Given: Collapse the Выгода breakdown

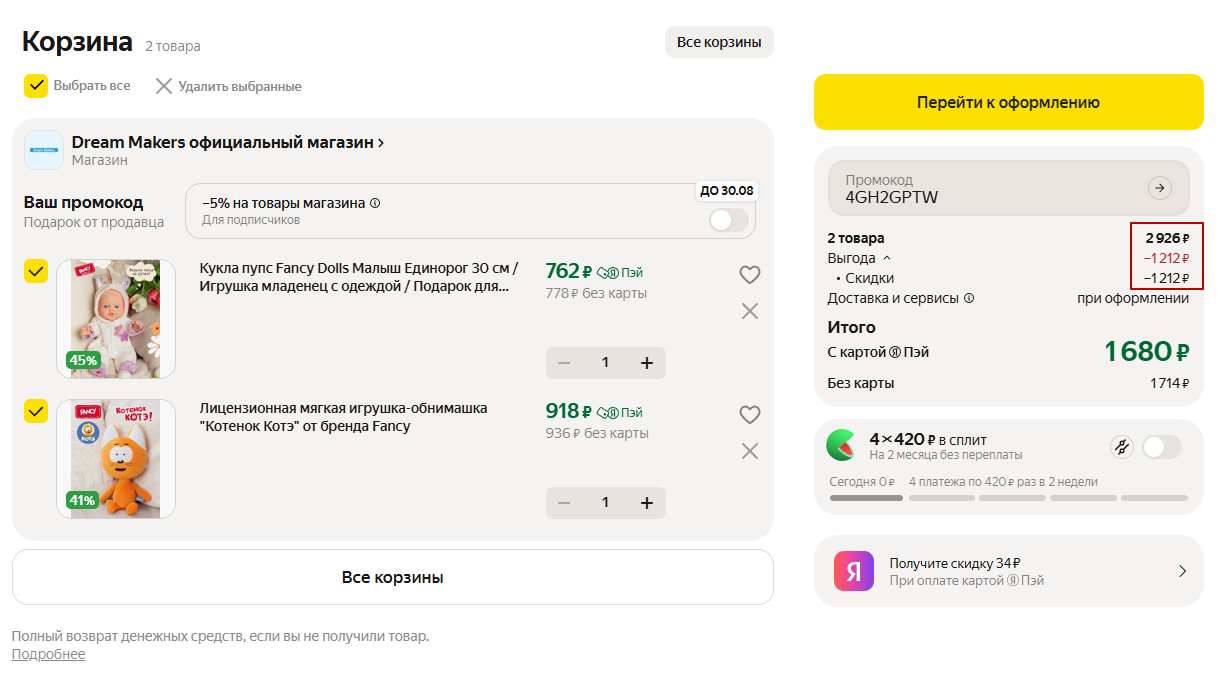Looking at the screenshot, I should tap(886, 259).
